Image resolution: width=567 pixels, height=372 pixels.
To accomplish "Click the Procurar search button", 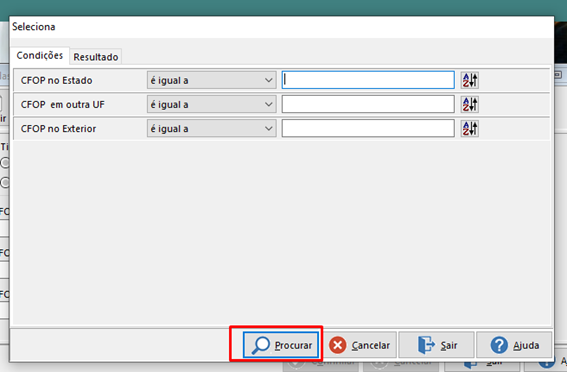I will click(x=281, y=345).
